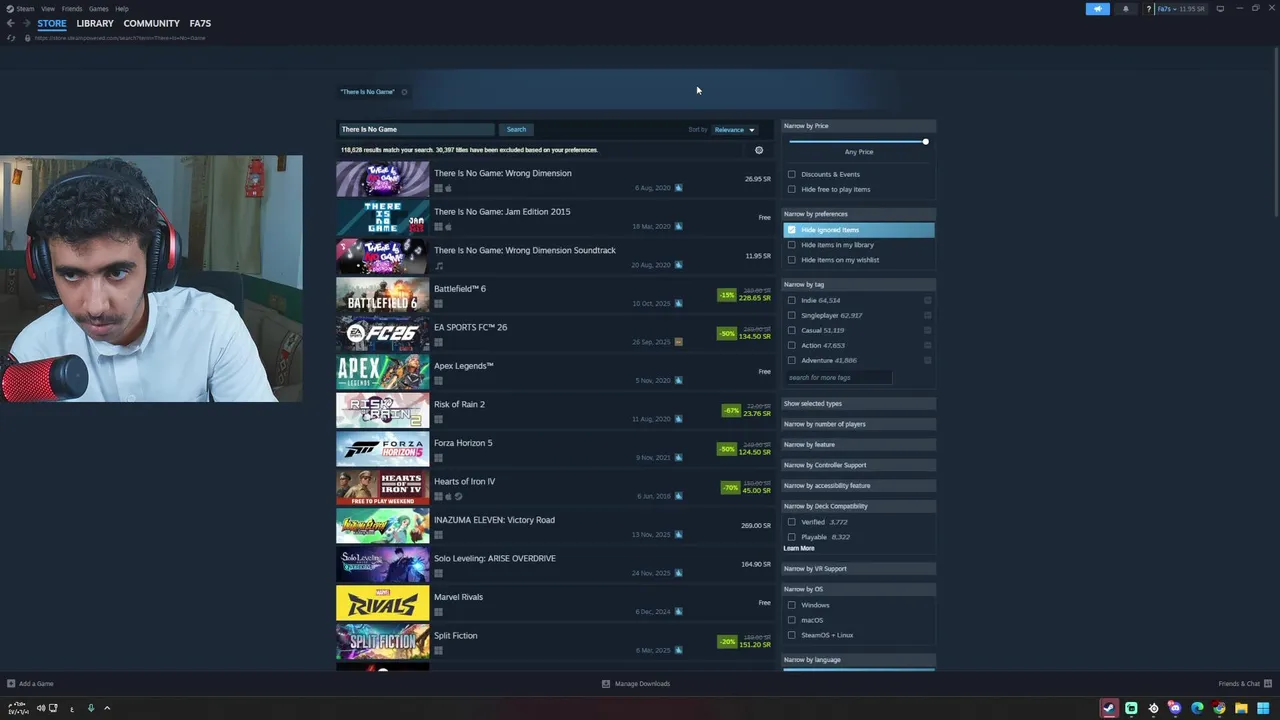
Task: Click the Marvel Rivals thumbnail
Action: [382, 603]
